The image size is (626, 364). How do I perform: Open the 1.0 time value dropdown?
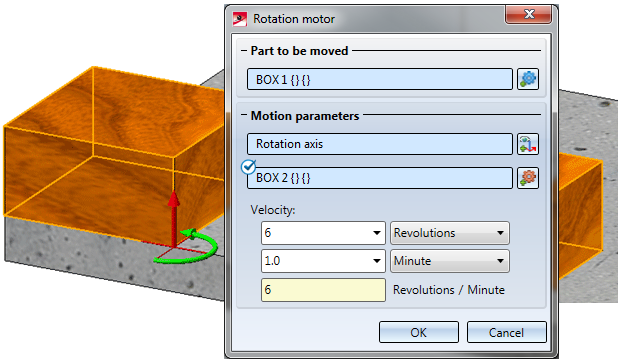[376, 261]
